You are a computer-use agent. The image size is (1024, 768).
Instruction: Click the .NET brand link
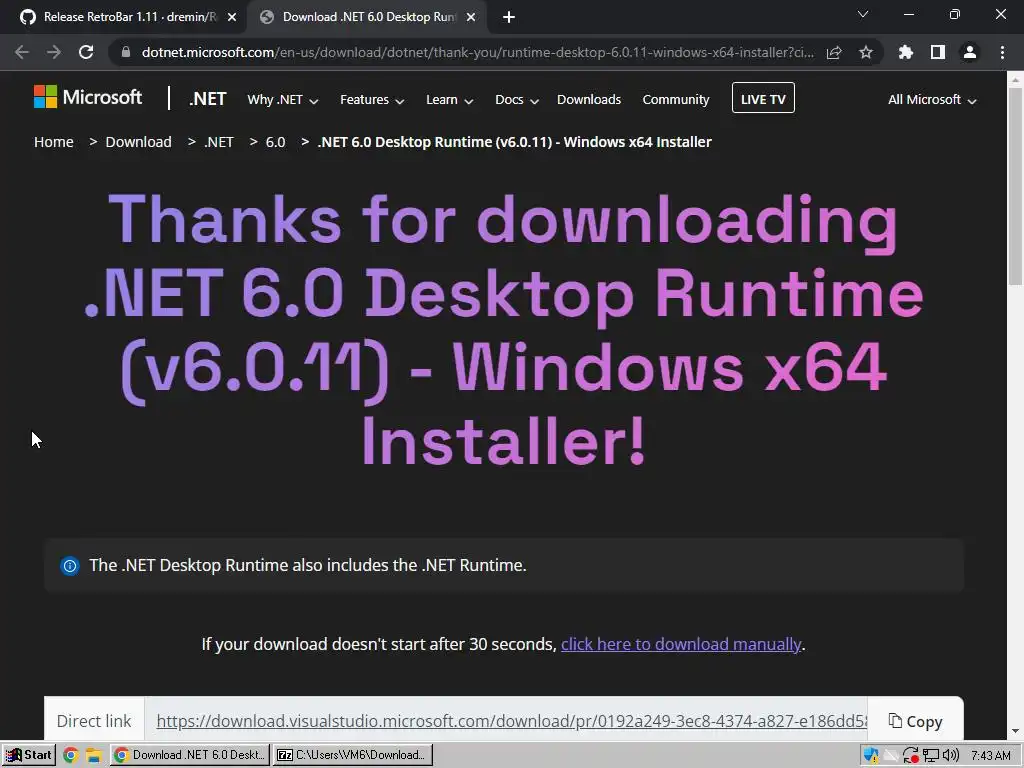click(208, 99)
